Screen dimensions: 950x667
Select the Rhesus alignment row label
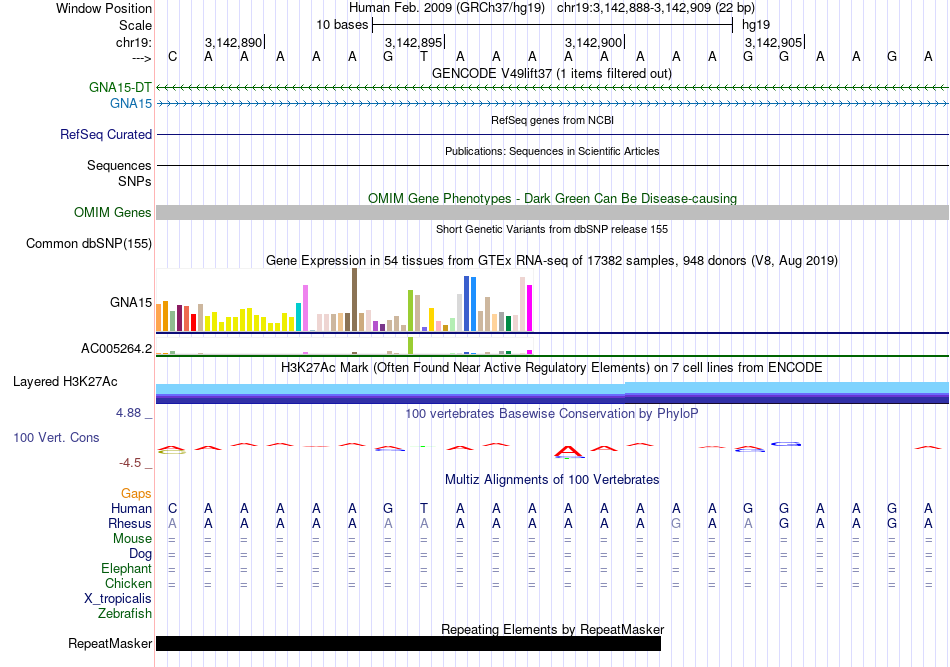130,523
